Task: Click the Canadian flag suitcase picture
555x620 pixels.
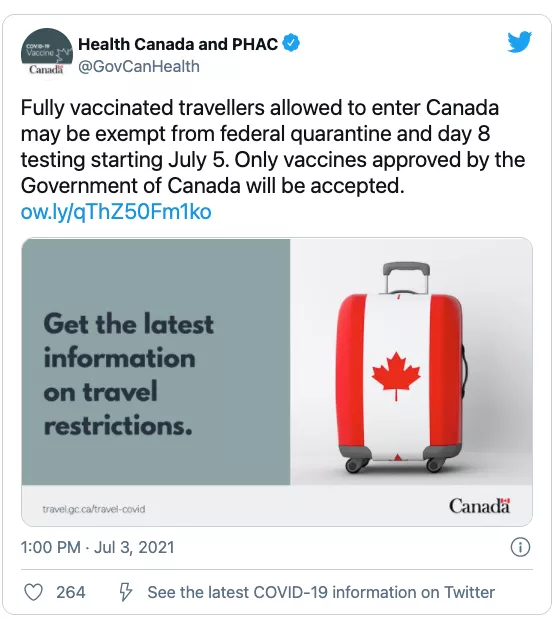Action: pyautogui.click(x=411, y=362)
